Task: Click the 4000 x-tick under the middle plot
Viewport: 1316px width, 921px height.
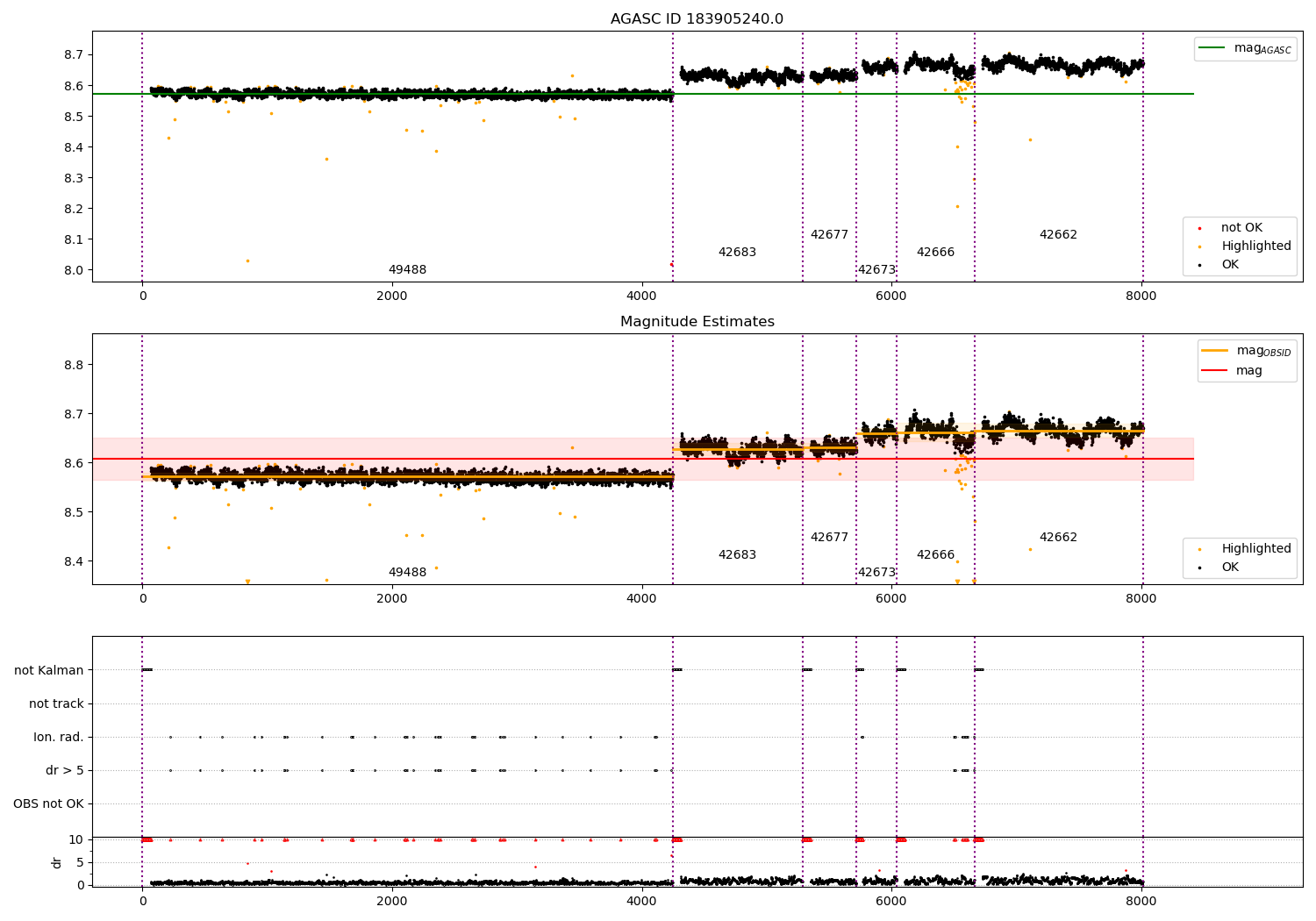Action: (x=642, y=599)
